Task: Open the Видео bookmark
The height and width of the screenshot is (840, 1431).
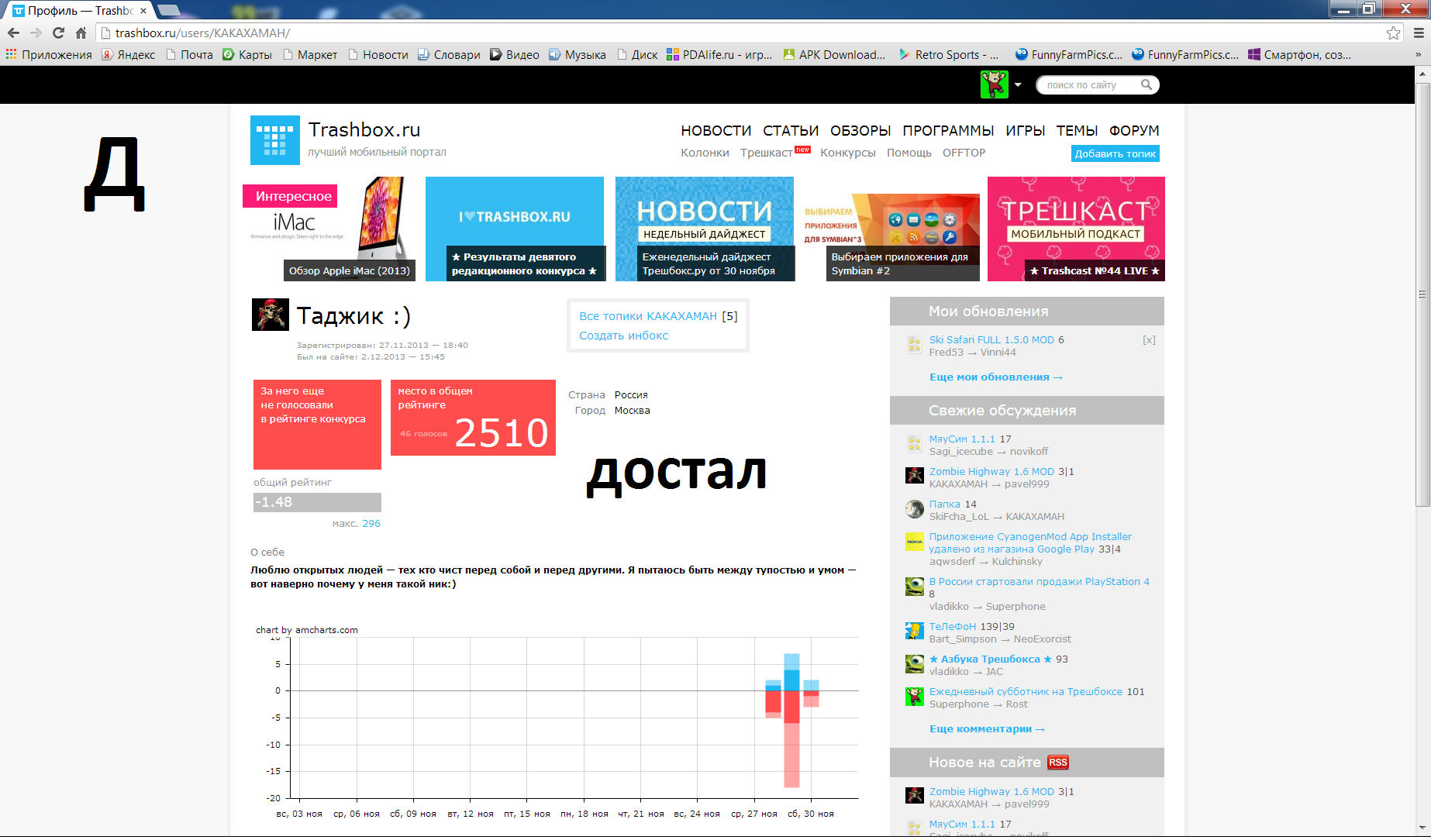Action: click(x=515, y=54)
